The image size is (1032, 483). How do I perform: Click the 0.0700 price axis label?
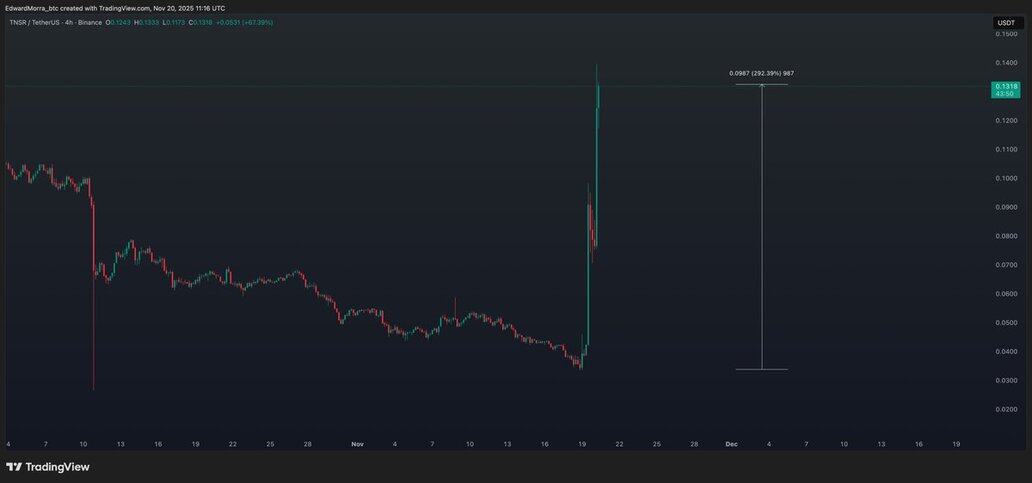click(1005, 265)
